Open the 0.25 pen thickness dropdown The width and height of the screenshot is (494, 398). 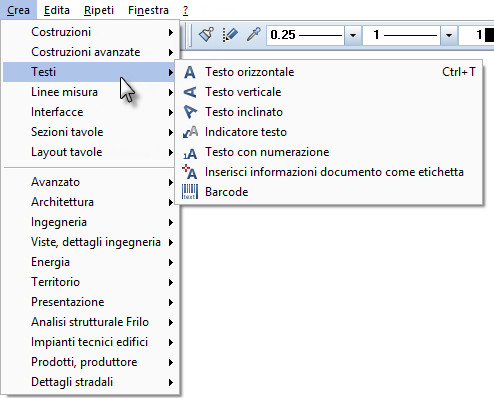(x=353, y=35)
